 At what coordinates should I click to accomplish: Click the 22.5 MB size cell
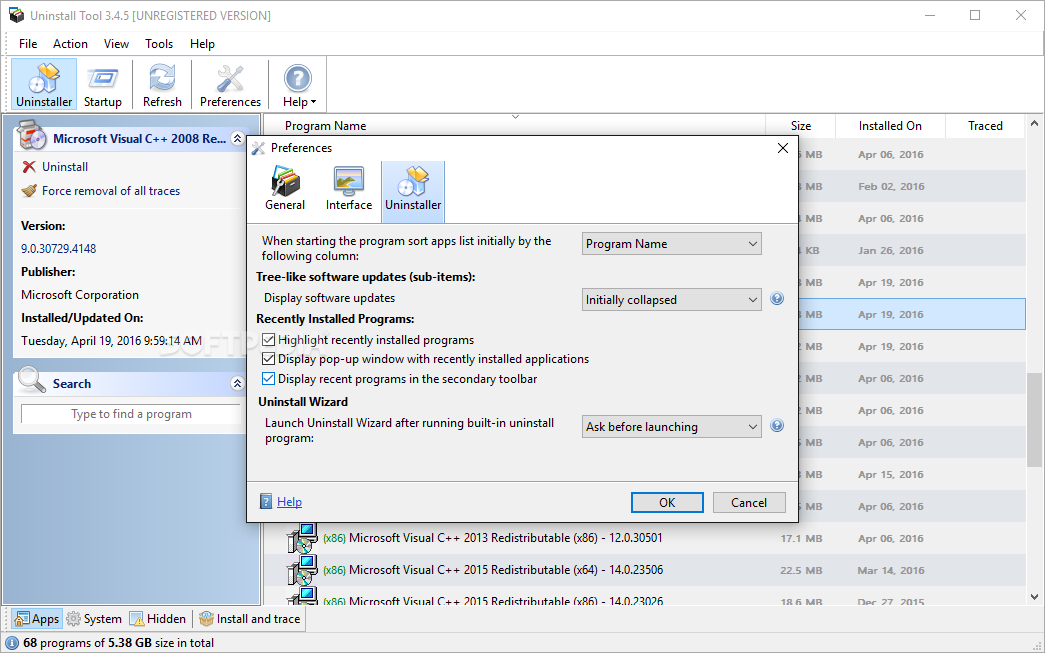[801, 570]
